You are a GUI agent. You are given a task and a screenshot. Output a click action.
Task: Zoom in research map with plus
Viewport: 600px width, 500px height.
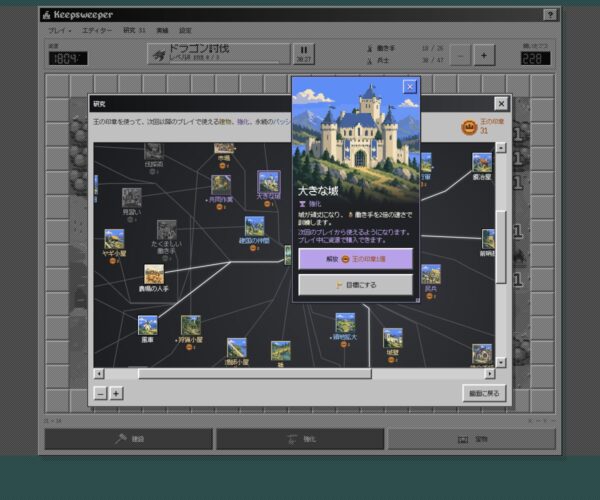(116, 393)
